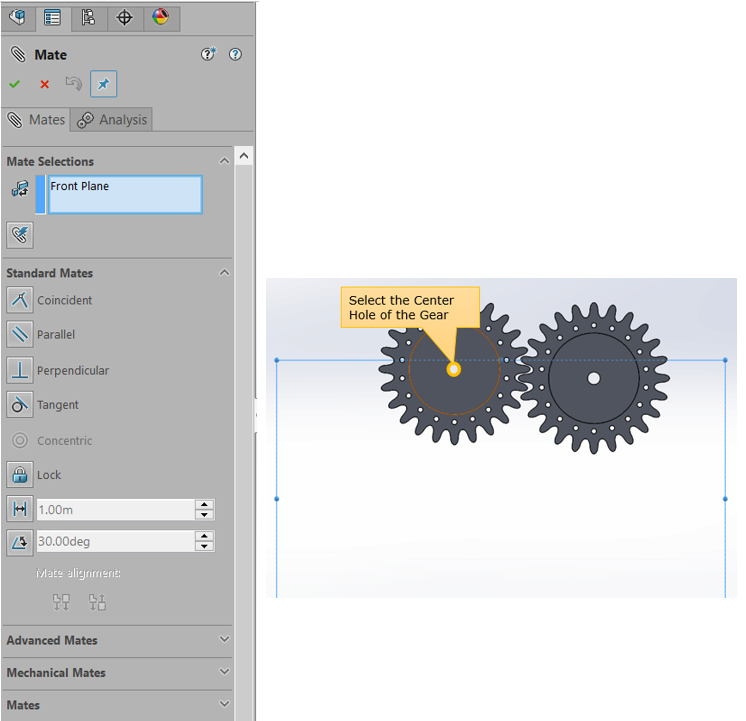Open the starred help tutorial icon
Image resolution: width=746 pixels, height=721 pixels.
[x=208, y=54]
